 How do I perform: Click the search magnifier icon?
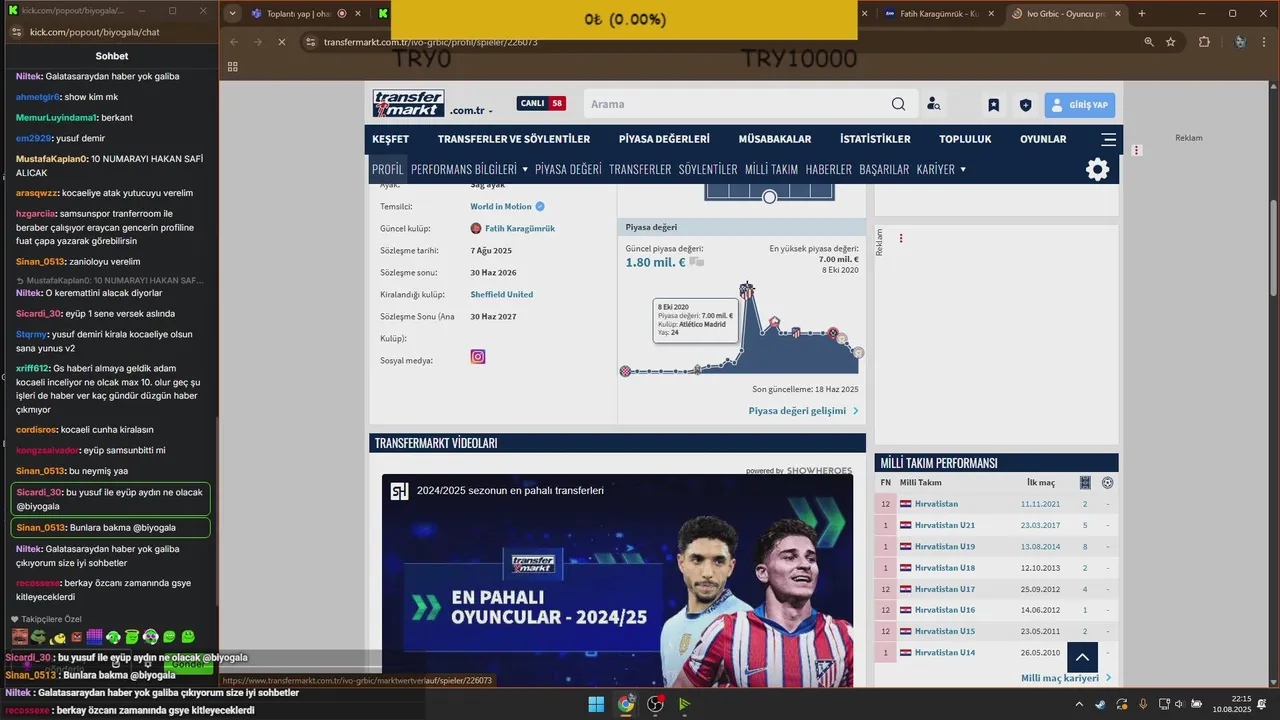tap(898, 104)
